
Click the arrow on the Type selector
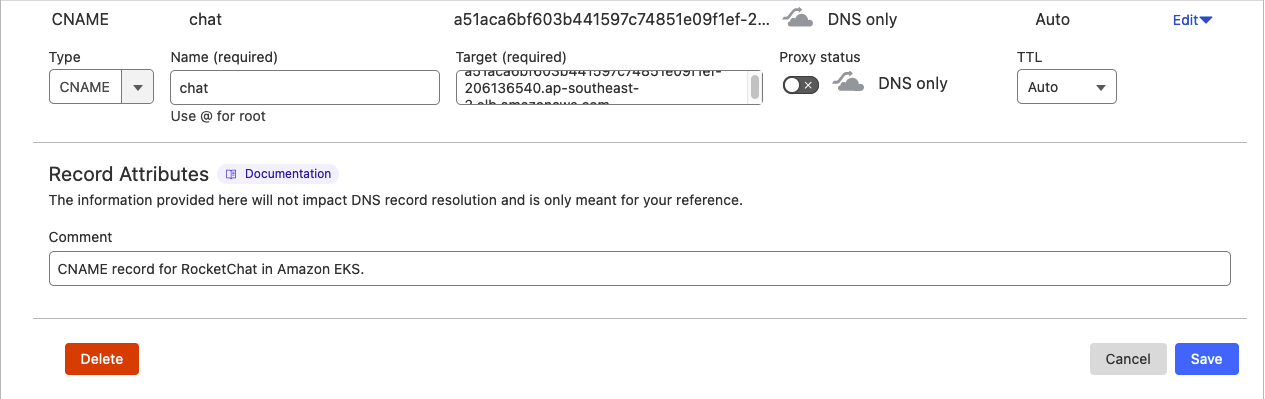tap(137, 87)
